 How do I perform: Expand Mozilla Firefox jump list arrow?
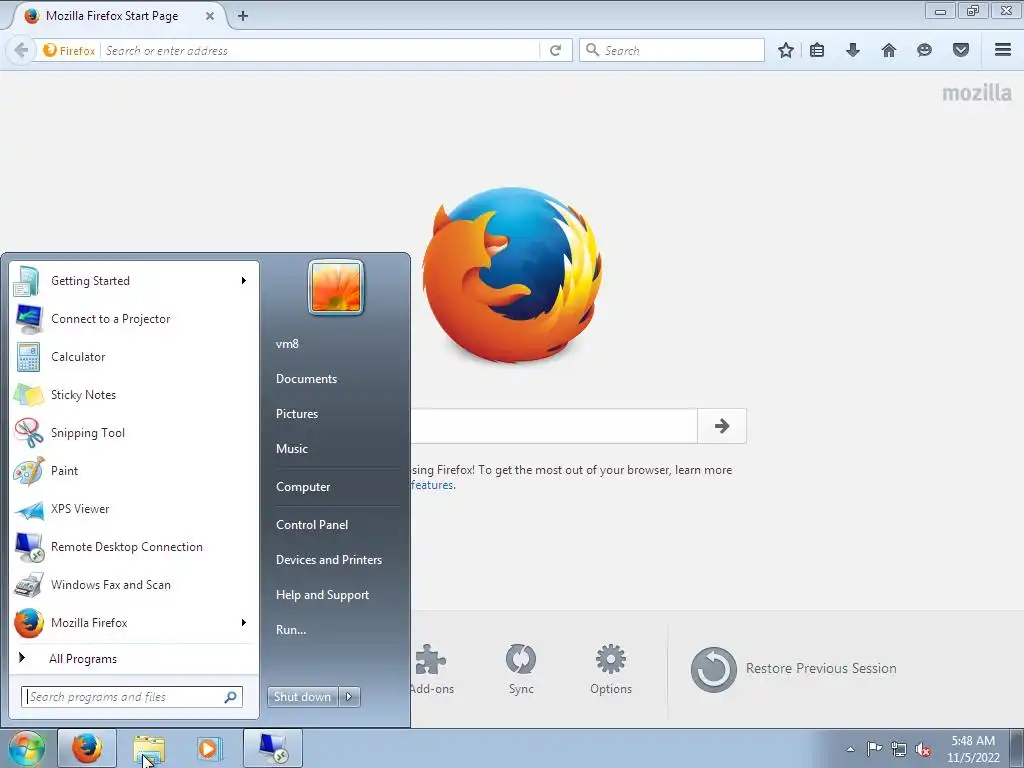point(244,622)
